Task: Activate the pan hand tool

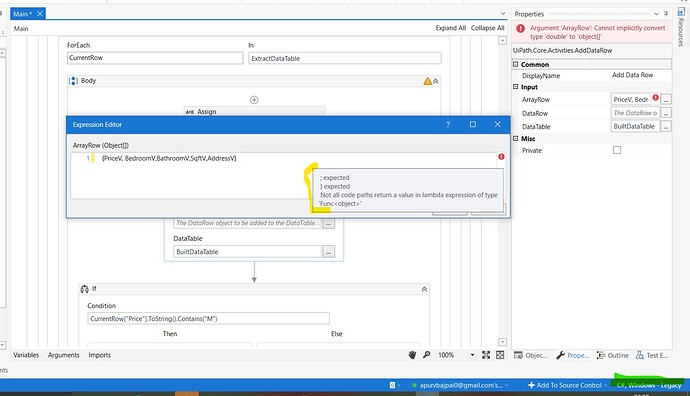Action: 412,355
